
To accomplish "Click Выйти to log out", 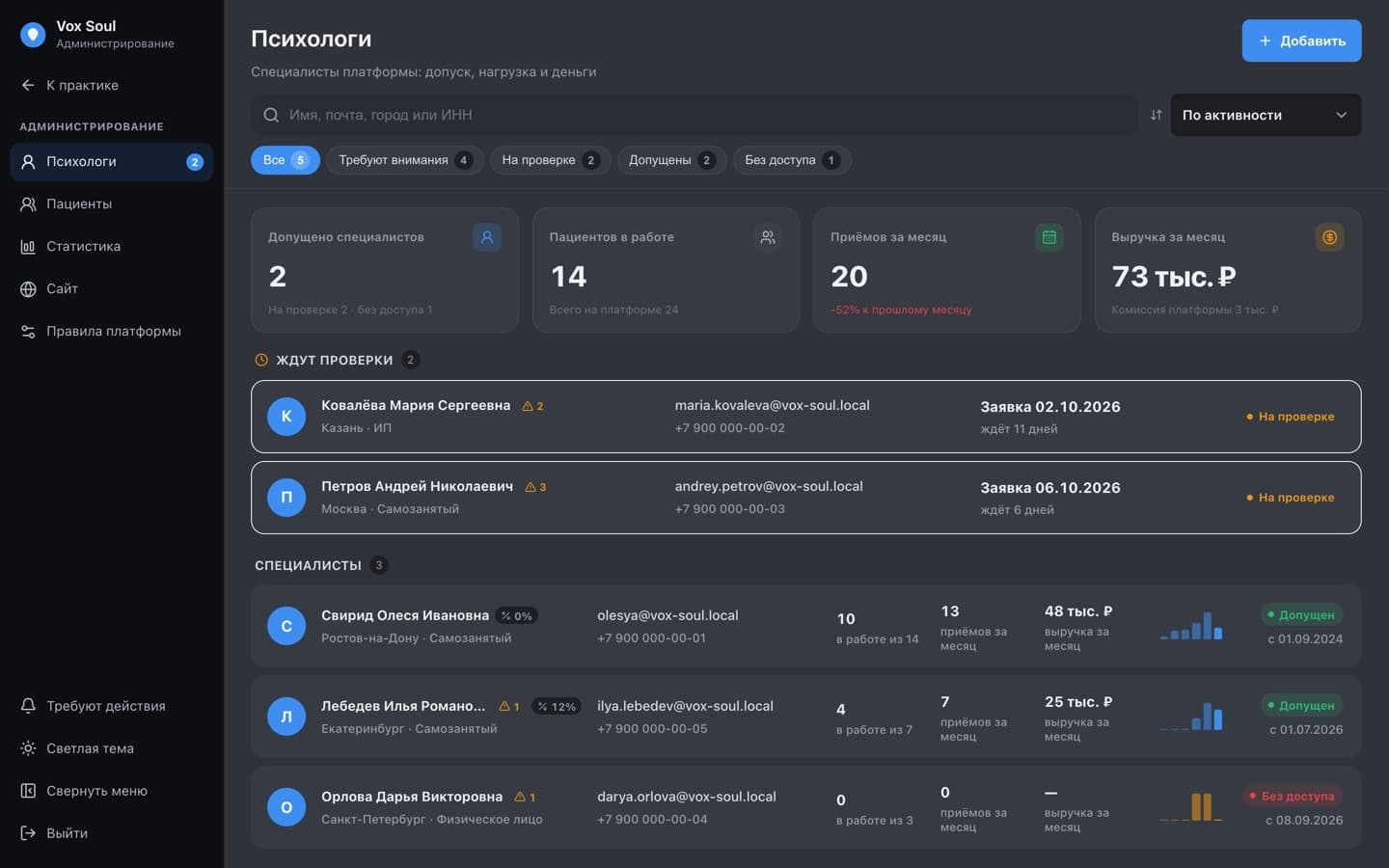I will pyautogui.click(x=111, y=833).
